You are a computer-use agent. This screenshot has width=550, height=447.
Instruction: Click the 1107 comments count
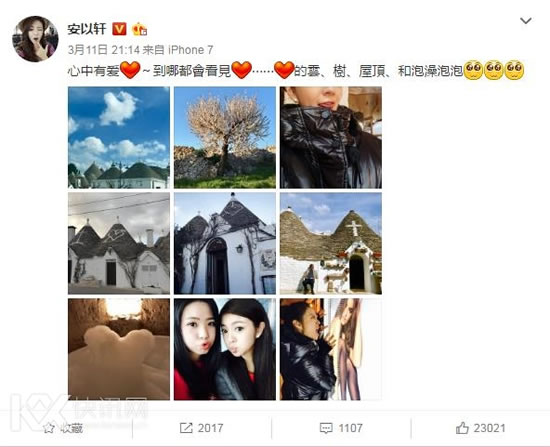(x=350, y=428)
